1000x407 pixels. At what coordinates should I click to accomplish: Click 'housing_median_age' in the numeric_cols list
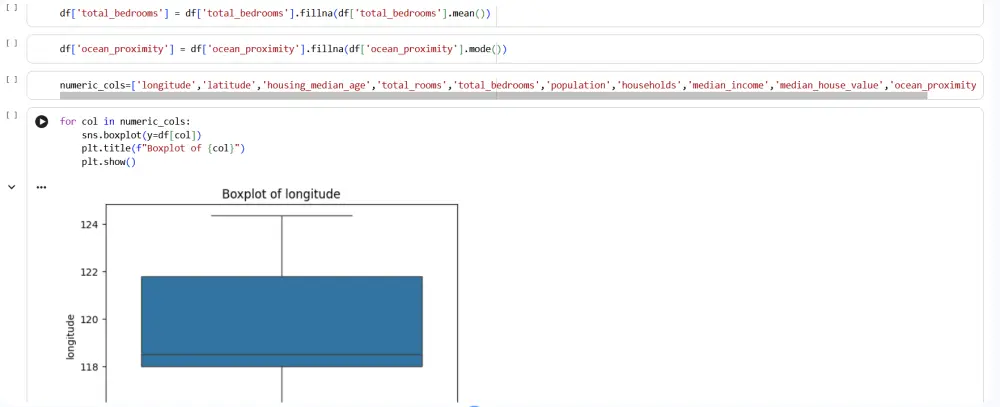316,85
